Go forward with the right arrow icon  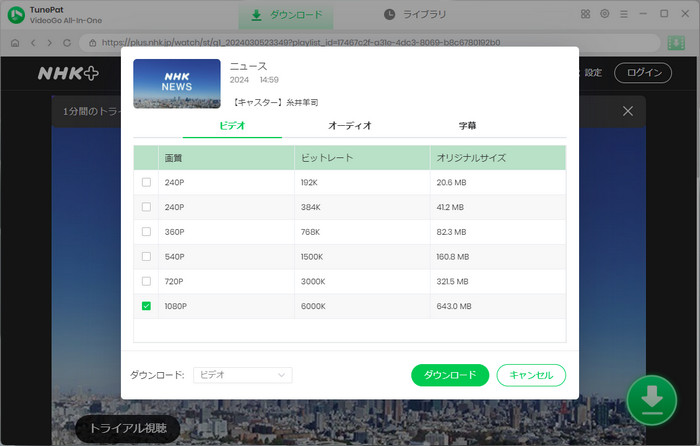[x=50, y=43]
